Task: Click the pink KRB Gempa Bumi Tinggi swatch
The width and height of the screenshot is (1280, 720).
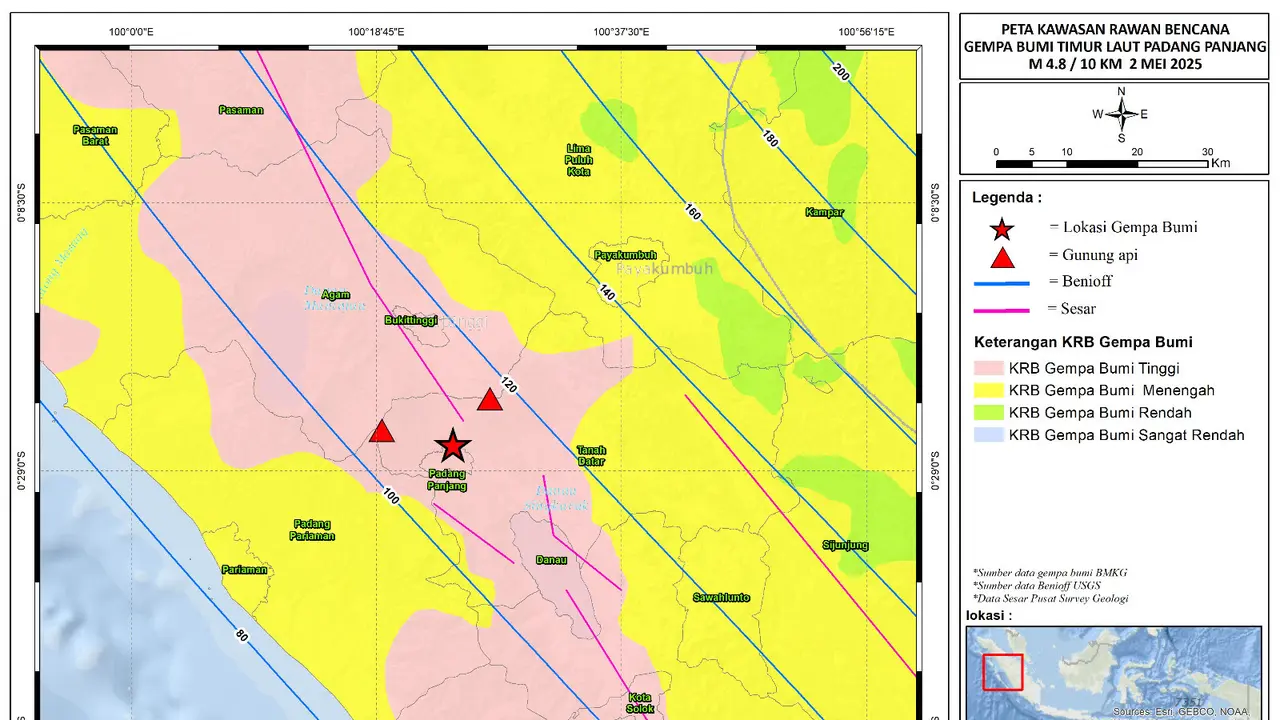Action: [987, 368]
